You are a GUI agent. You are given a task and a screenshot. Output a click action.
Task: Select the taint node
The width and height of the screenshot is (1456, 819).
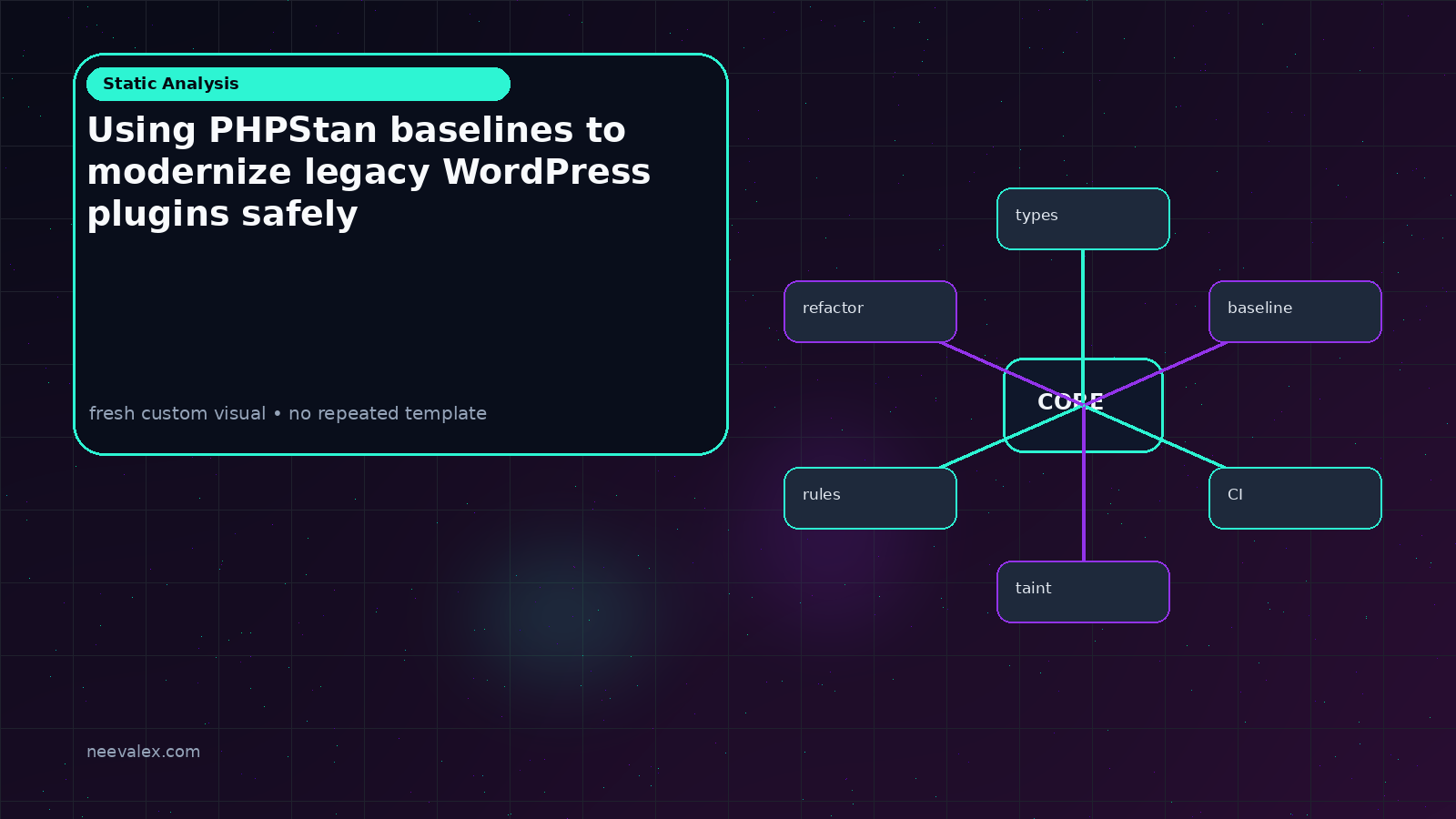coord(1083,591)
